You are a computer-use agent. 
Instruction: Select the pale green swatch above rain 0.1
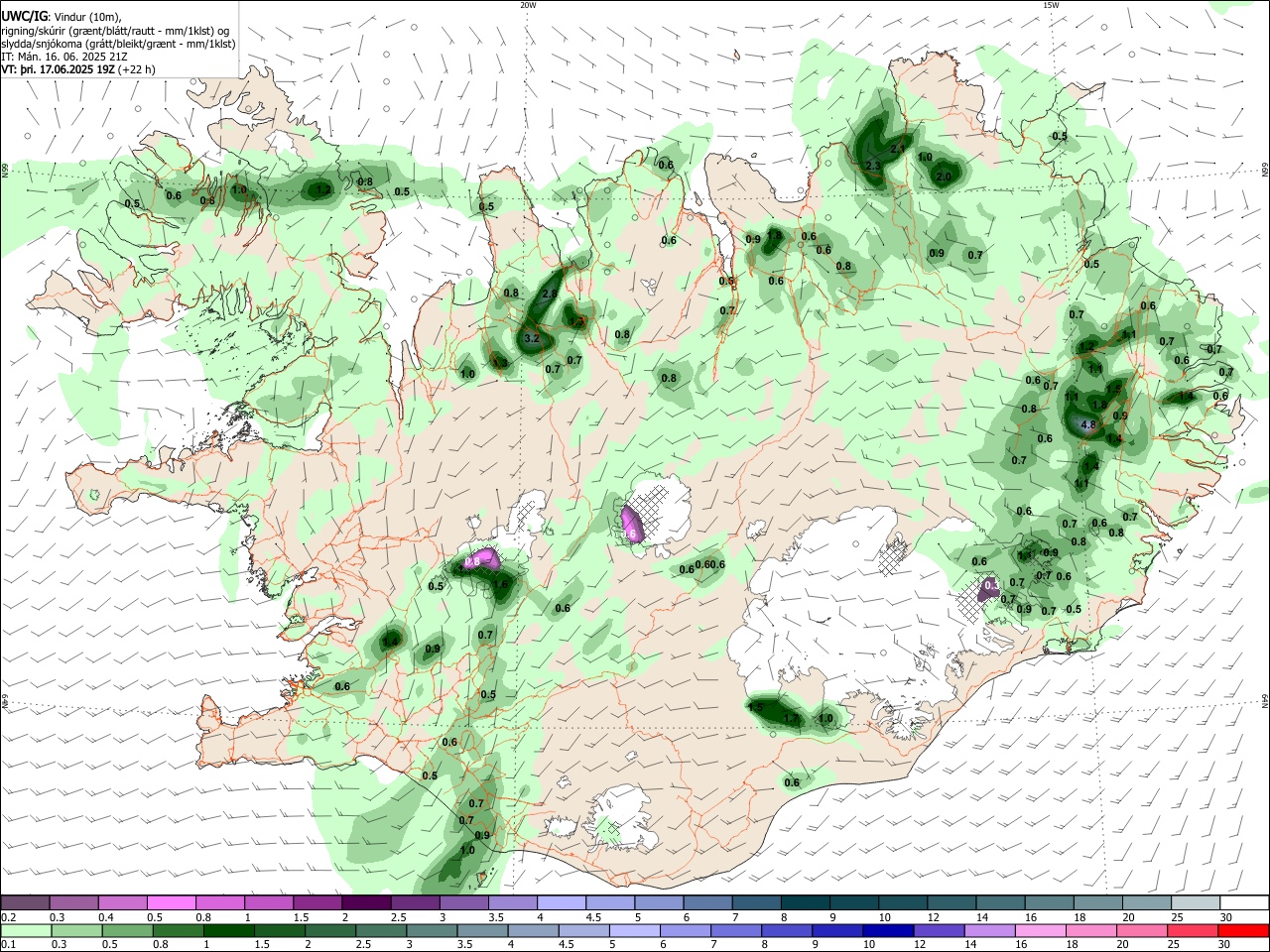tap(25, 930)
